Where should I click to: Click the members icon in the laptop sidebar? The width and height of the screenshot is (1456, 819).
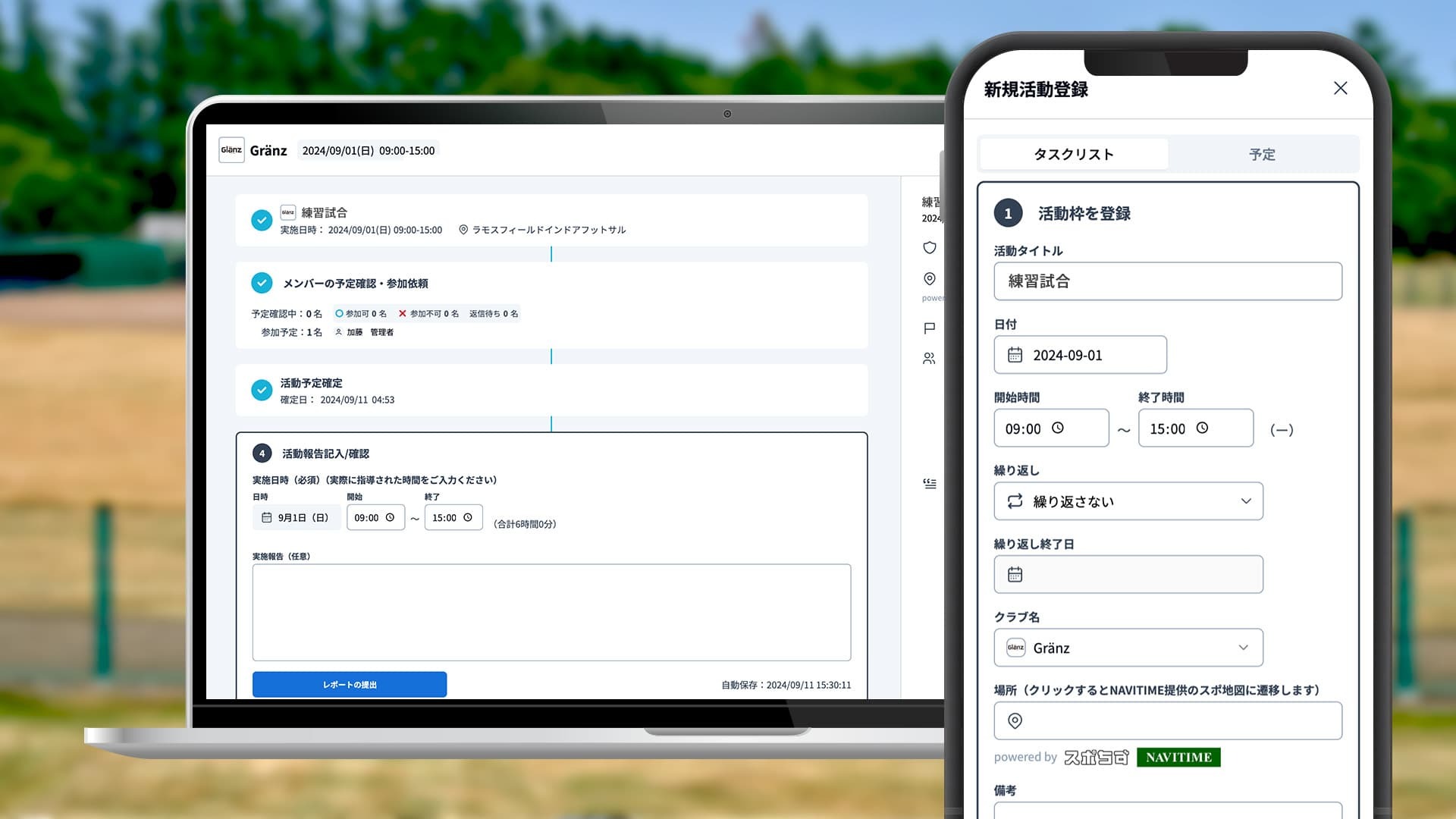pyautogui.click(x=930, y=358)
